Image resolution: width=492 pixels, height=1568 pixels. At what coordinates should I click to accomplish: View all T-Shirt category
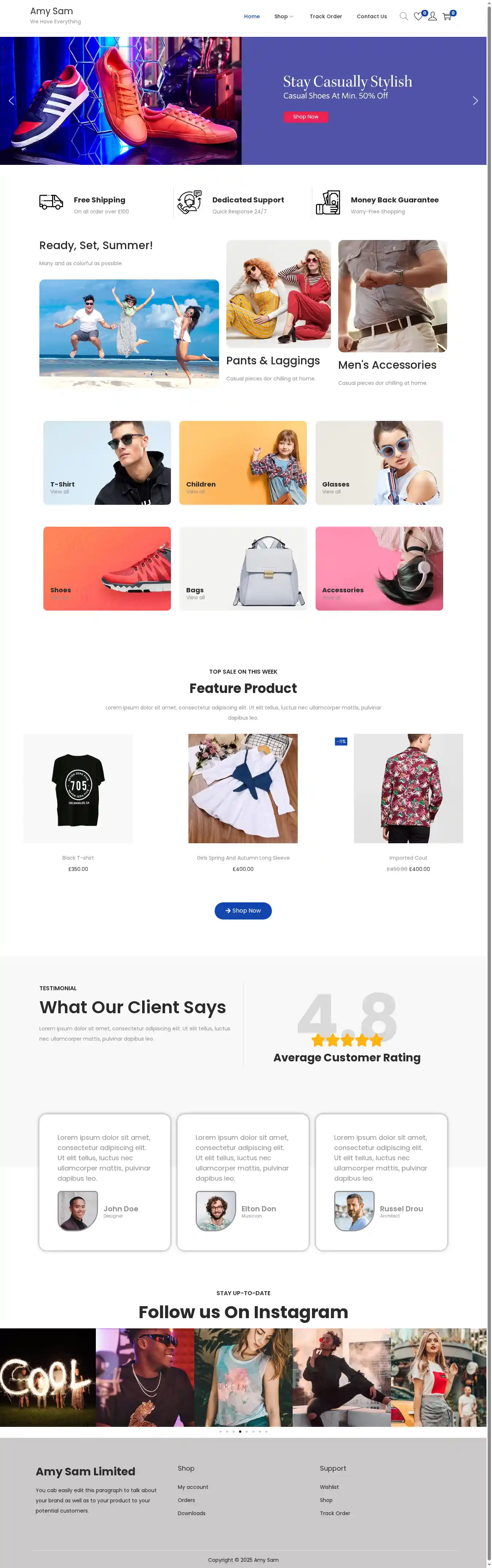click(x=60, y=492)
